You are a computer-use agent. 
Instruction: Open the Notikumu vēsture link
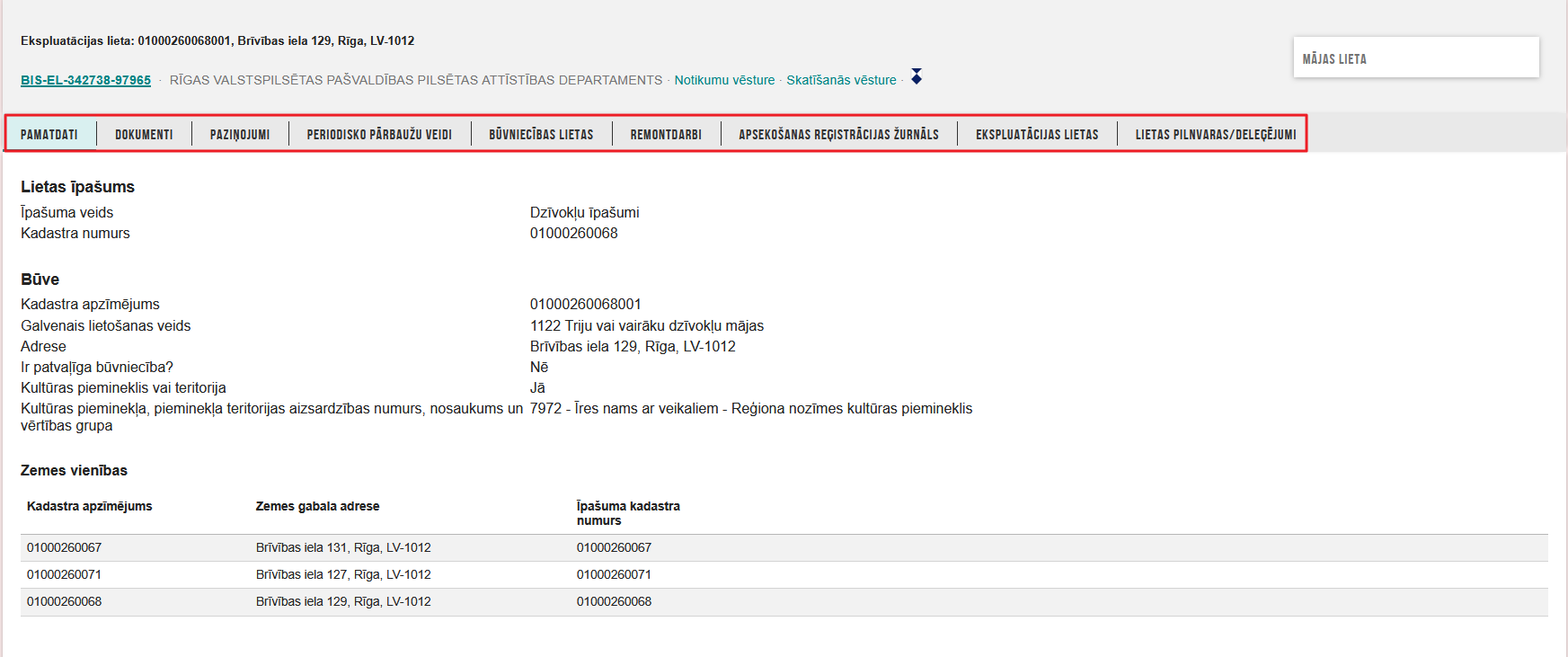coord(724,80)
